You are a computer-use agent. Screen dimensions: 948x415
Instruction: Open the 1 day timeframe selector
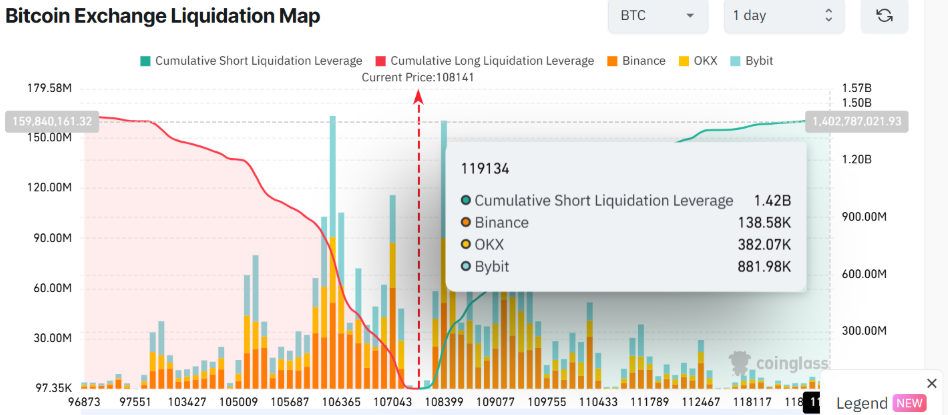[x=783, y=15]
